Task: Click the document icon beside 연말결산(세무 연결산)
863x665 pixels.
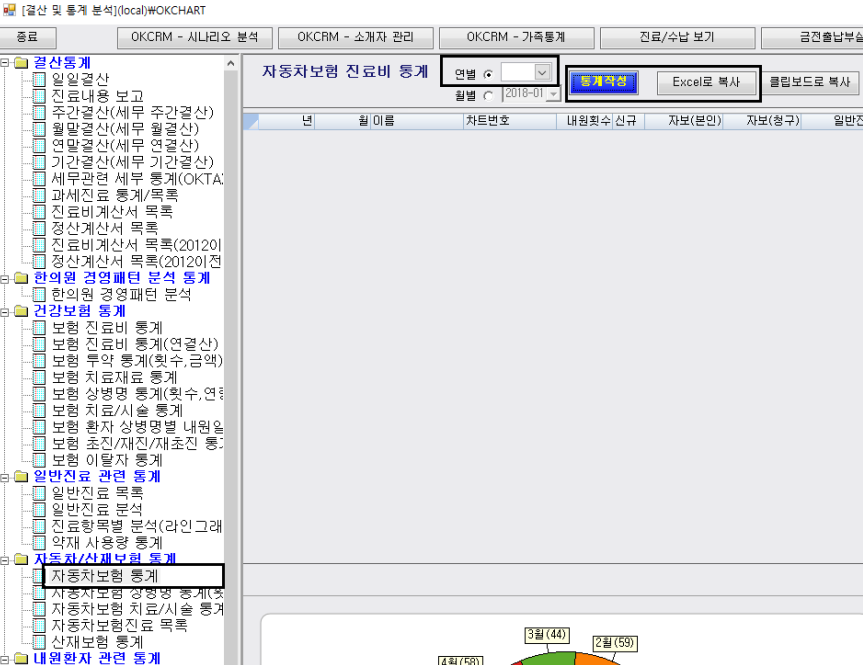Action: coord(39,145)
